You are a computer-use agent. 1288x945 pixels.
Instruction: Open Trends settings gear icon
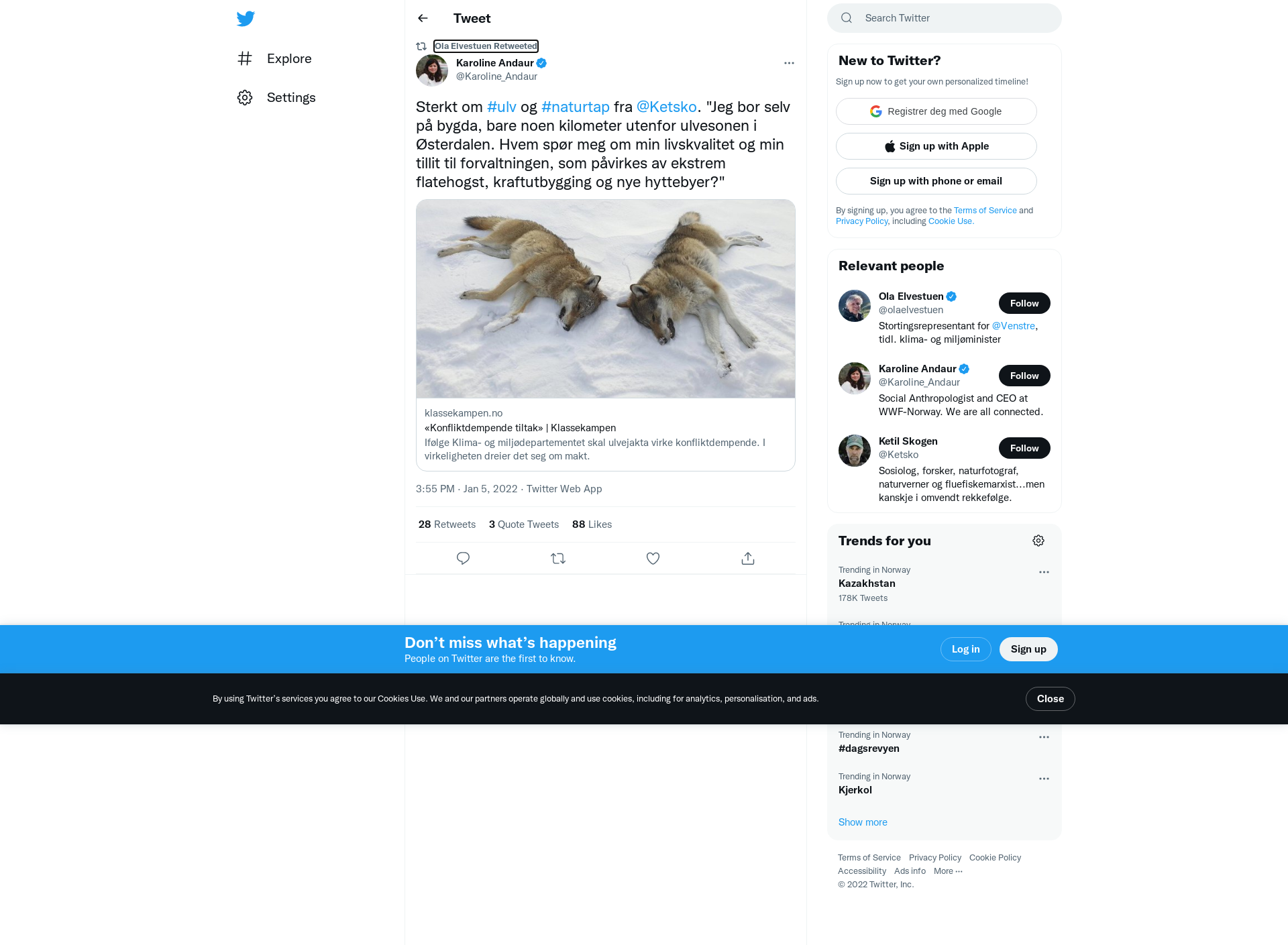coord(1038,541)
